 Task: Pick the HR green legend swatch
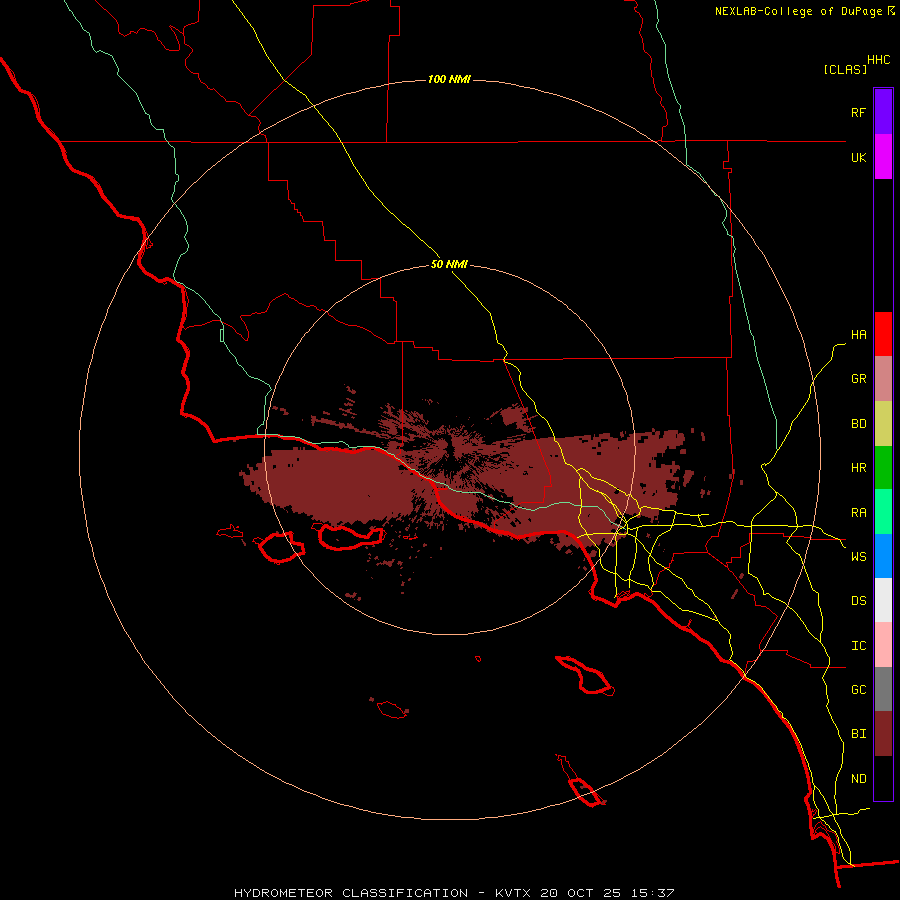(x=883, y=467)
